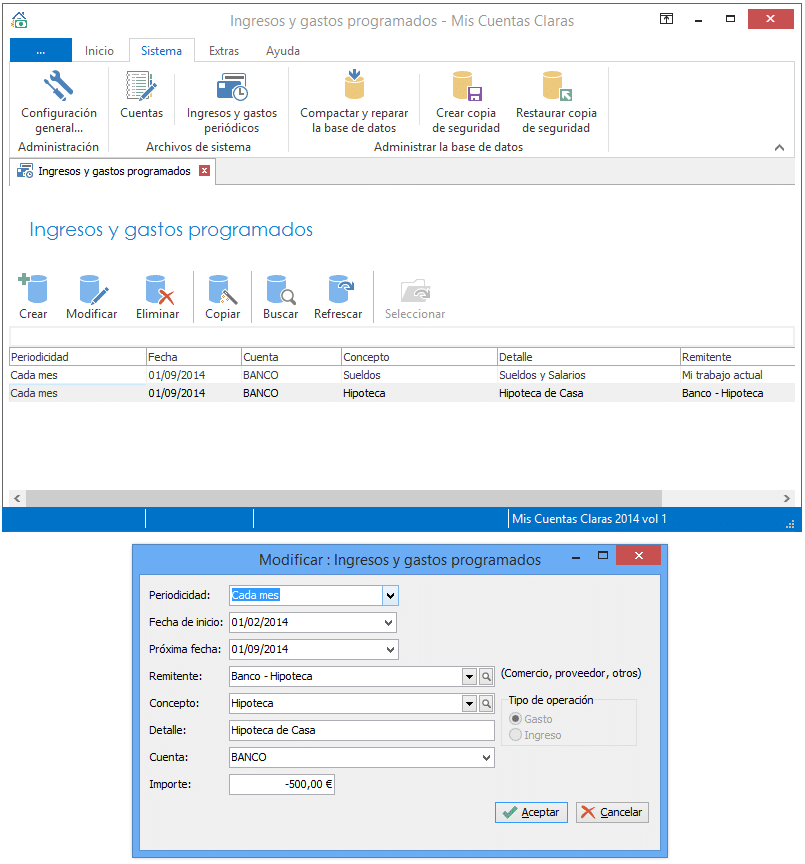Click the Cancelar button

point(612,812)
